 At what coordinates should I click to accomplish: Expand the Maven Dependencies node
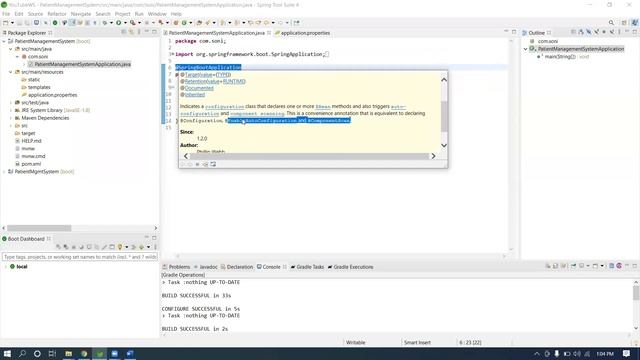[x=11, y=118]
